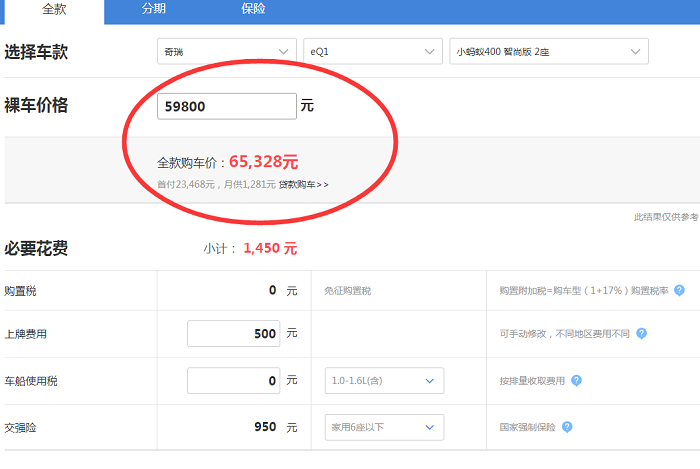Image resolution: width=700 pixels, height=469 pixels.
Task: Open the 家用6座以下 dropdown
Action: point(384,427)
